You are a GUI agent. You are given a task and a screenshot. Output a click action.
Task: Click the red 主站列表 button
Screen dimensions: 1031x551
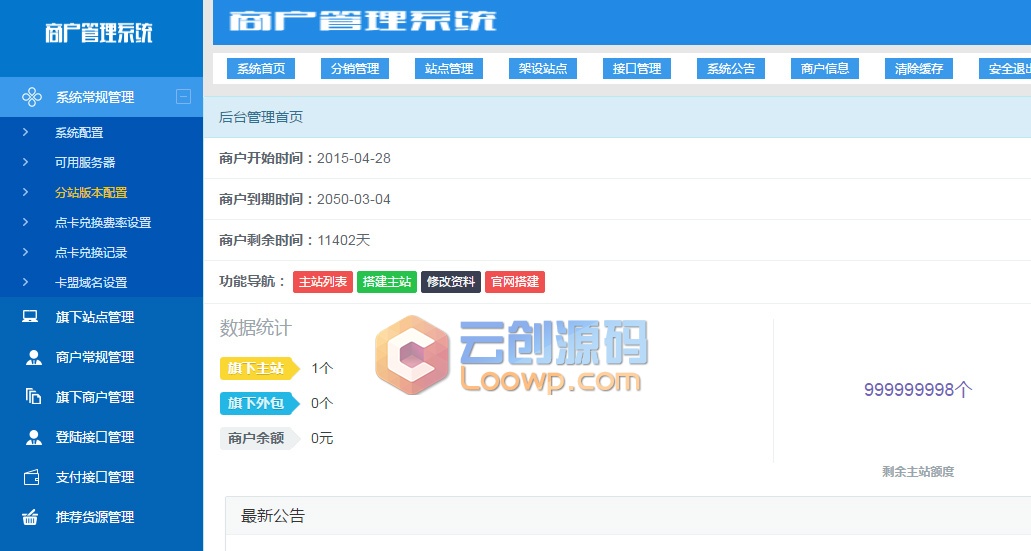323,282
